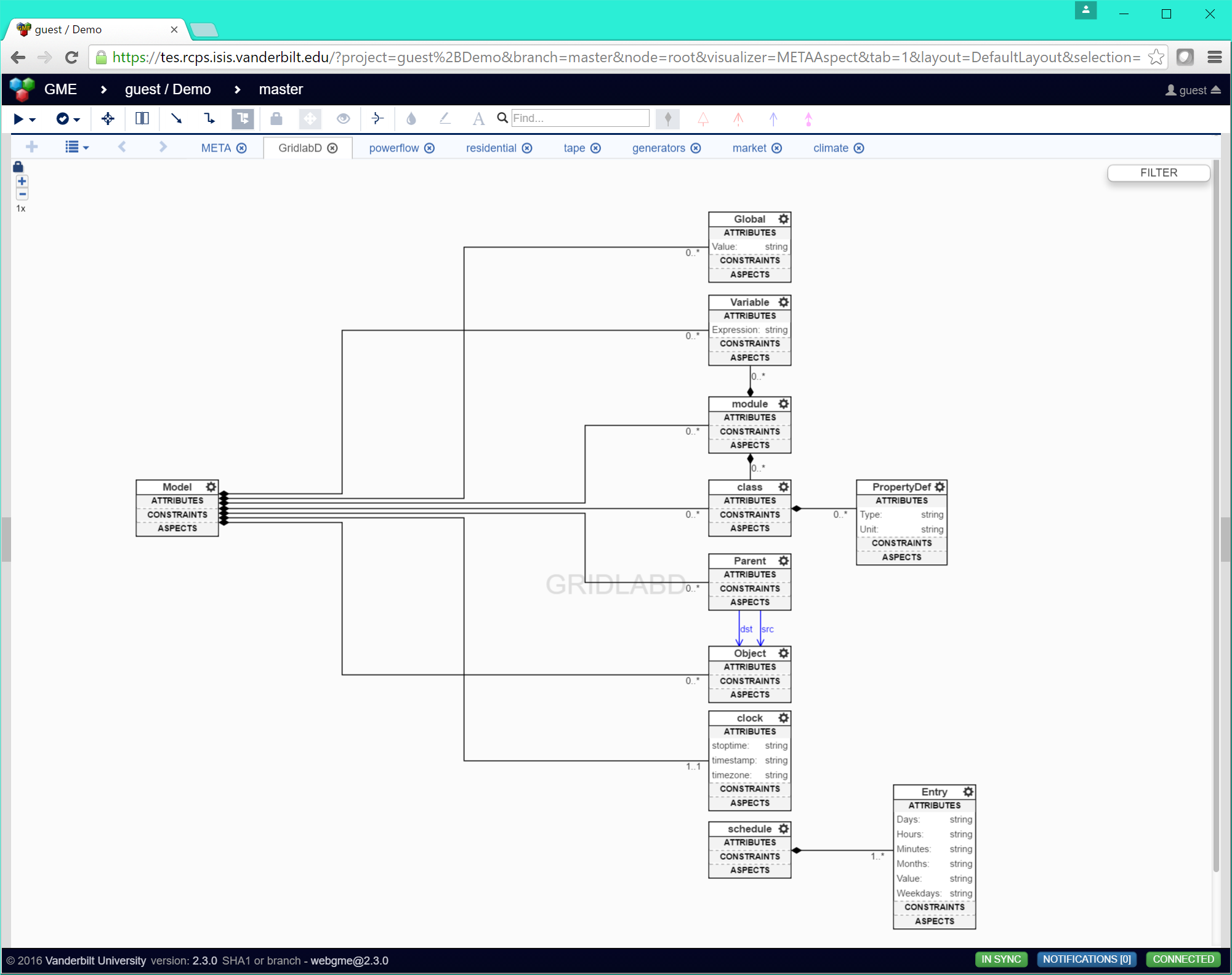
Task: Click the containment pointer diamond icon
Action: [x=667, y=118]
